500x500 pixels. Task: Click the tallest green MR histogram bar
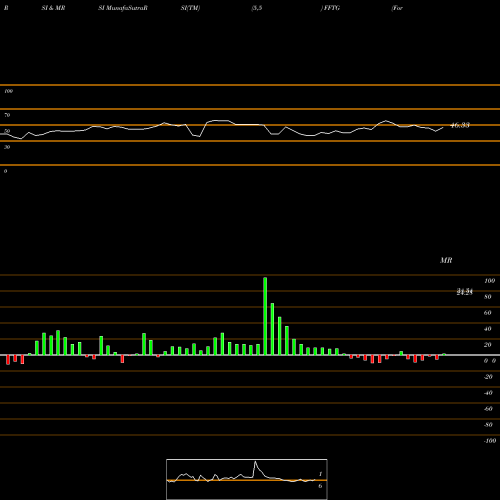(x=265, y=316)
